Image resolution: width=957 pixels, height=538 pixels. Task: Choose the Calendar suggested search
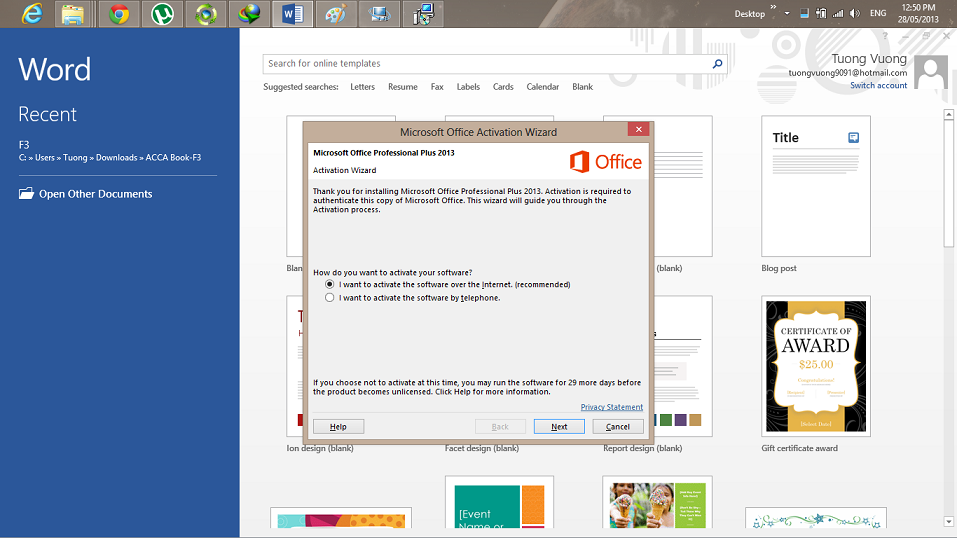click(543, 87)
